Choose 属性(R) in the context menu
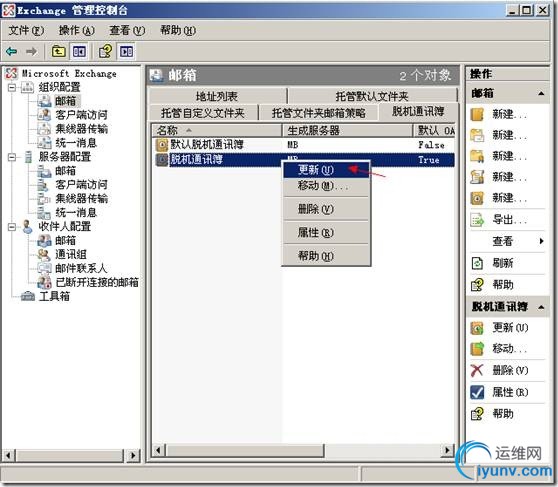This screenshot has height=487, width=558. pos(326,232)
